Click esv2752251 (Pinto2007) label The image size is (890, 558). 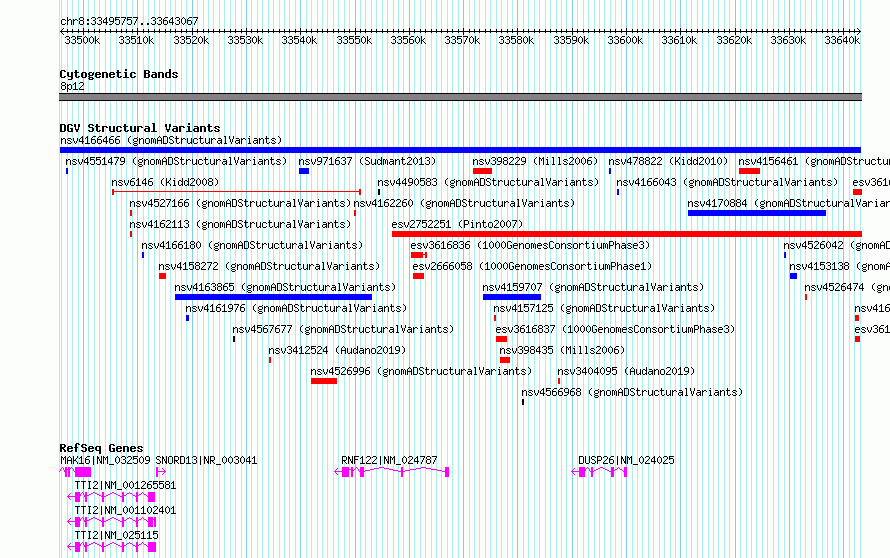click(x=457, y=224)
